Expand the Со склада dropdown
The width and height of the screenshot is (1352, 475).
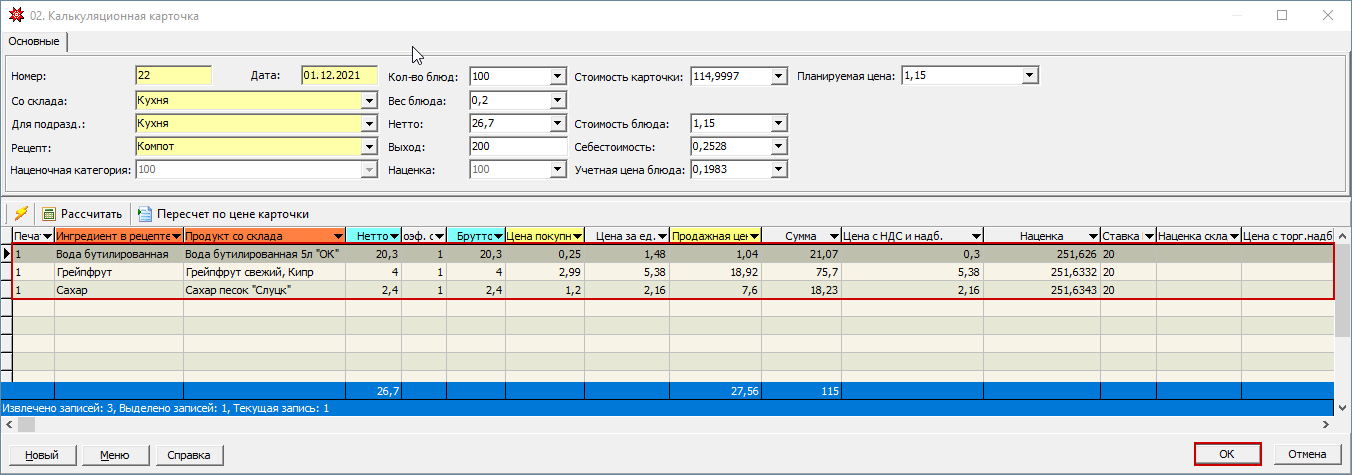coord(367,100)
